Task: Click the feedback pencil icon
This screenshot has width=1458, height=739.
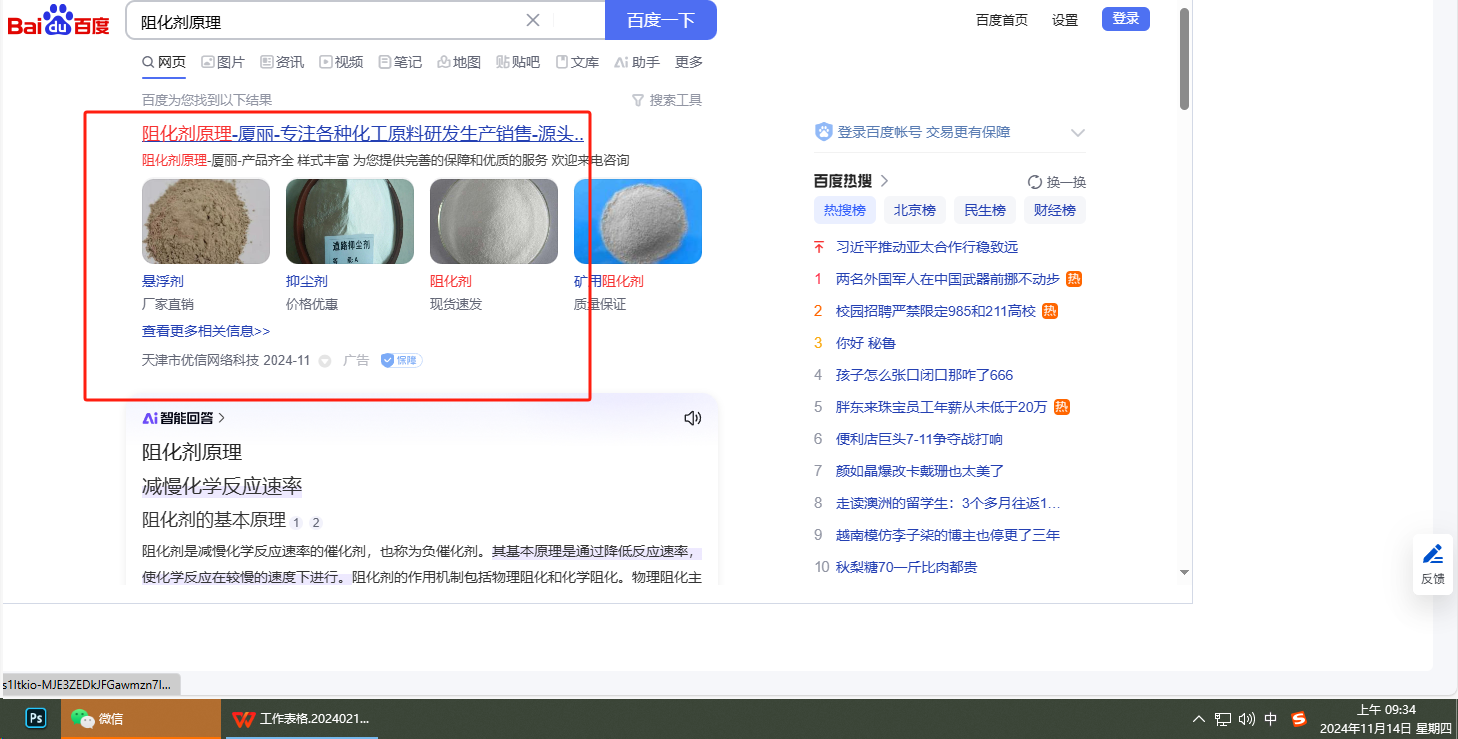Action: tap(1432, 555)
